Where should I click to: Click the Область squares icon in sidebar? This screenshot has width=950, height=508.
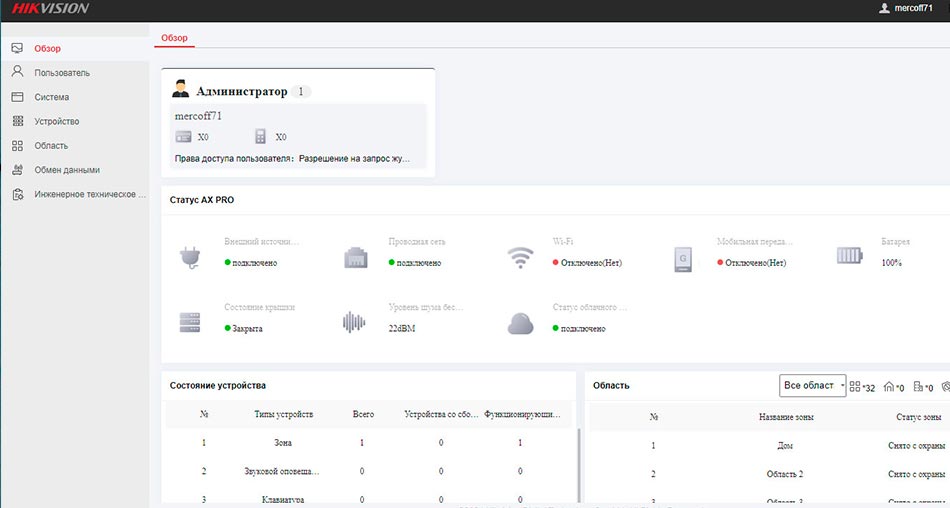(x=18, y=145)
